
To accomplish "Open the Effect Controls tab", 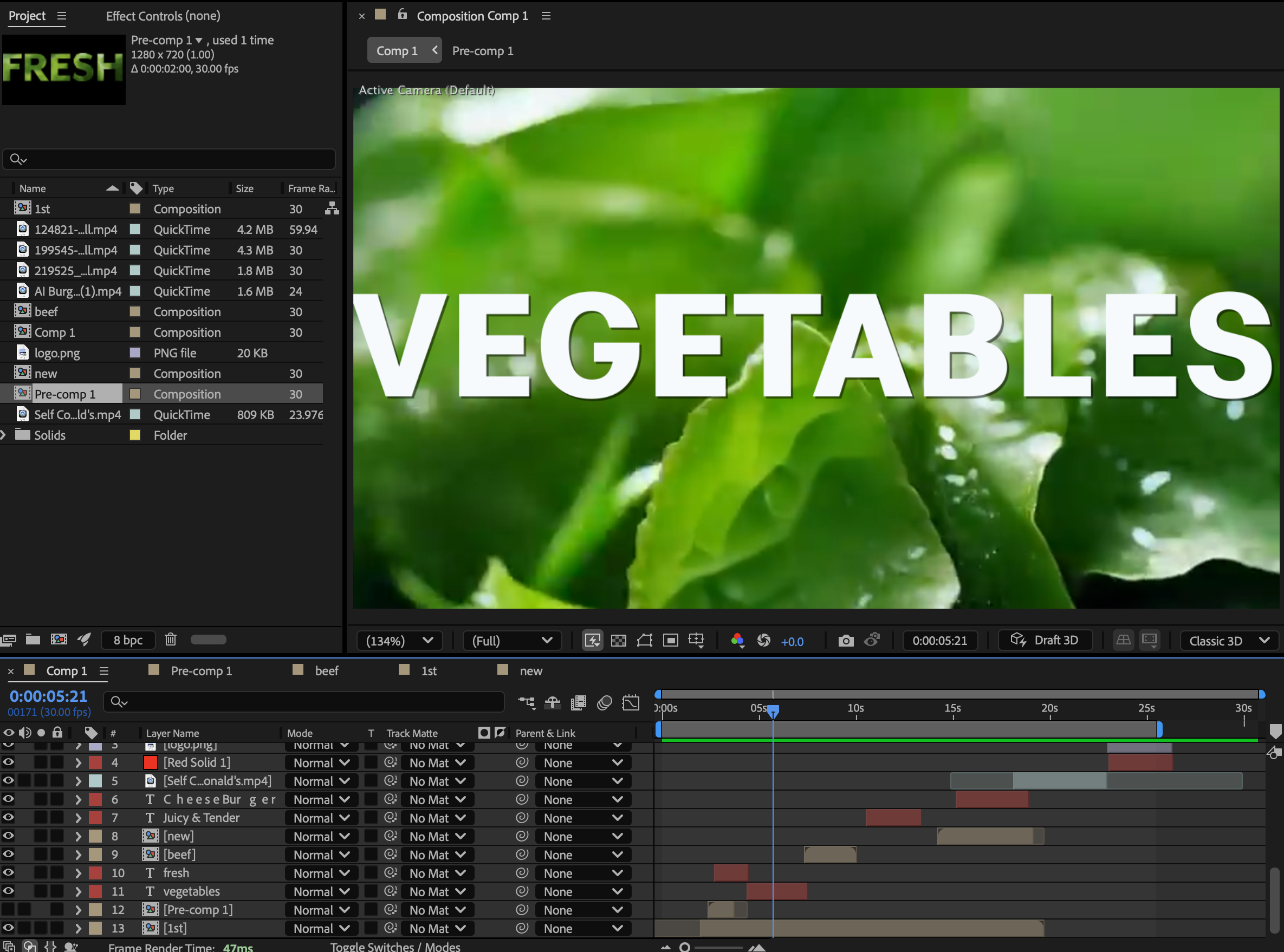I will (x=163, y=16).
